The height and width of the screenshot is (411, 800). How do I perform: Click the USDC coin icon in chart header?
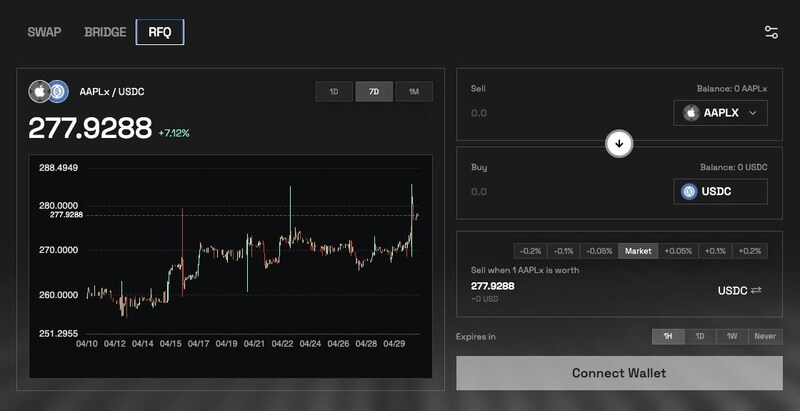coord(58,92)
